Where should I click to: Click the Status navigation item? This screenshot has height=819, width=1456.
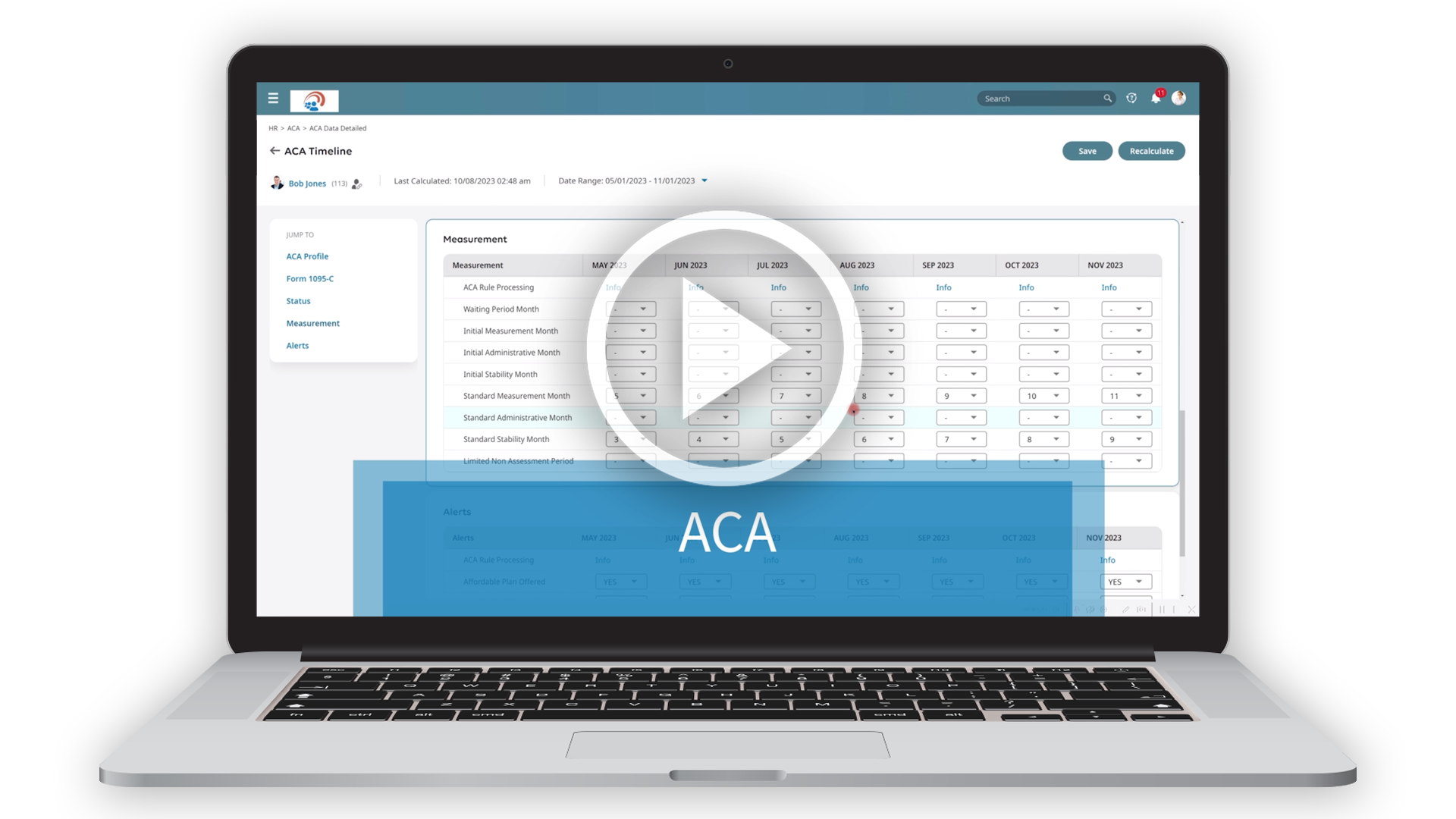coord(298,300)
